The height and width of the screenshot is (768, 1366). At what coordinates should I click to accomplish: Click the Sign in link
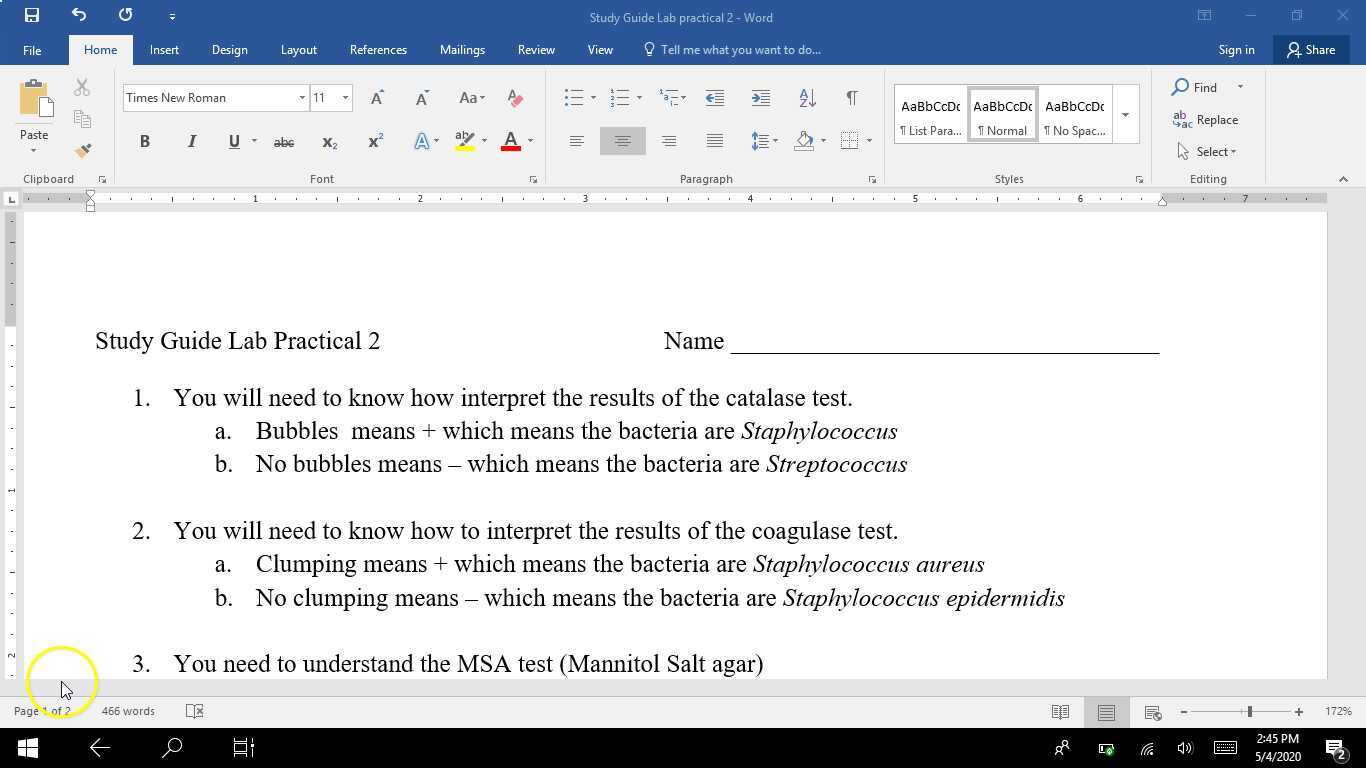click(1236, 49)
